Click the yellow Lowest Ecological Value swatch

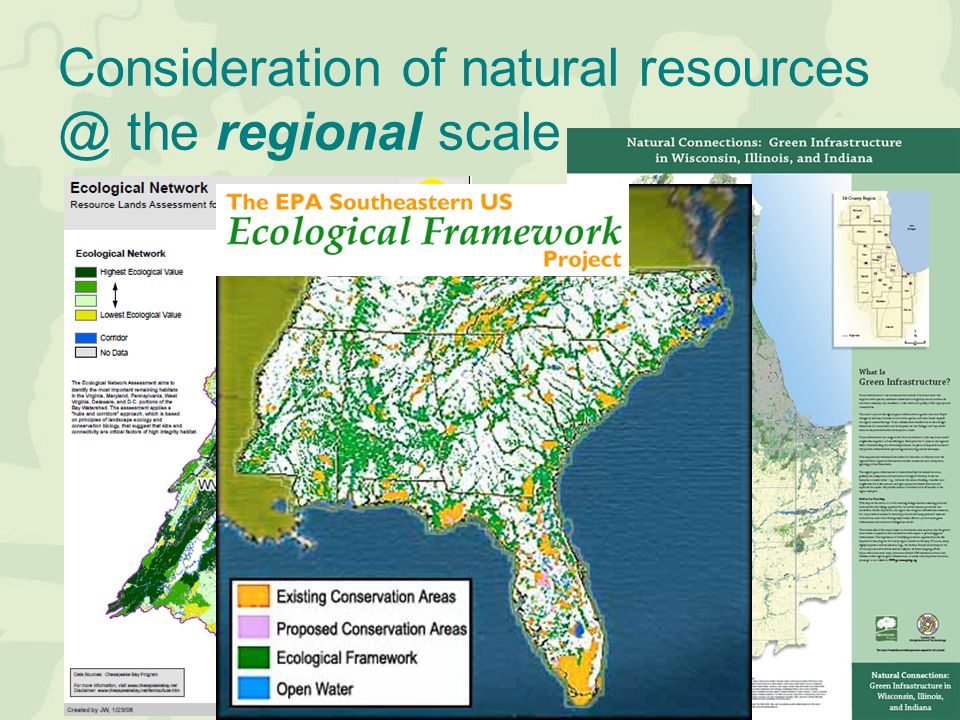(86, 315)
